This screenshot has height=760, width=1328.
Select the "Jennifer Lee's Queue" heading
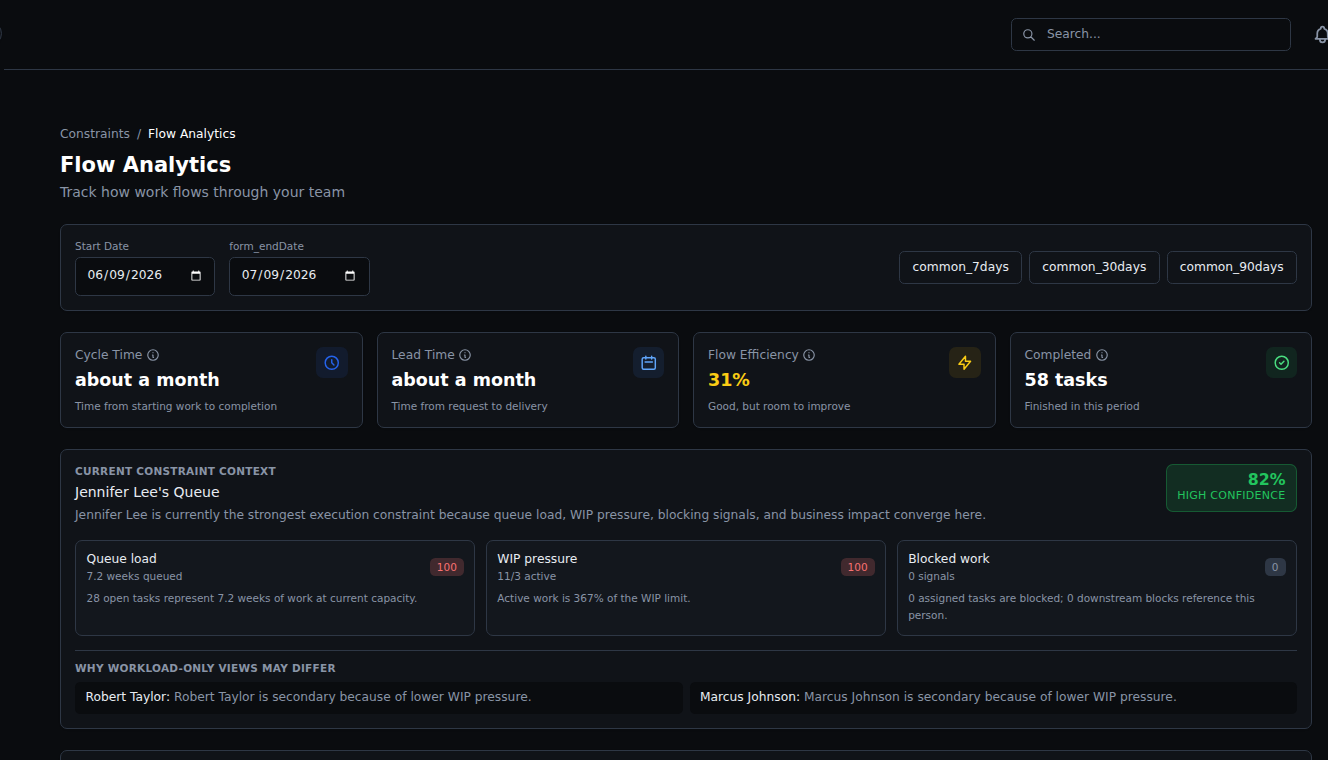coord(147,492)
